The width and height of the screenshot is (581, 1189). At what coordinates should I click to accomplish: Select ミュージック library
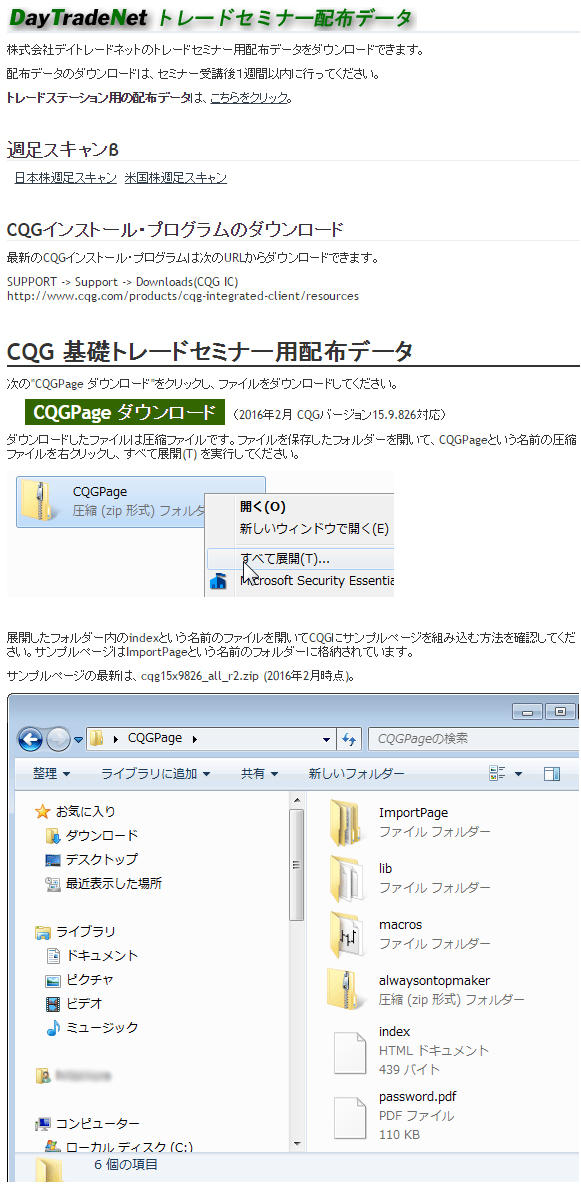click(102, 1027)
